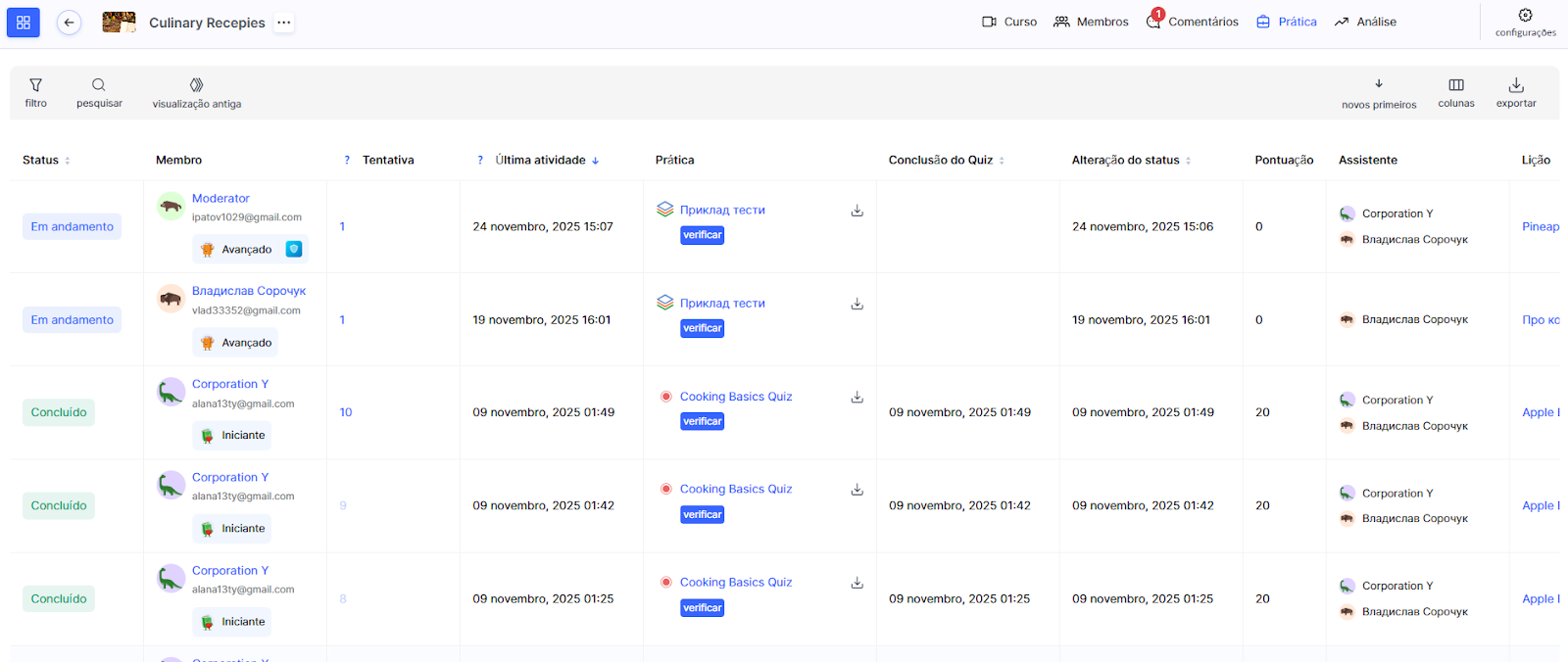Image resolution: width=1568 pixels, height=662 pixels.
Task: Go to the Membros tab
Action: click(1091, 22)
